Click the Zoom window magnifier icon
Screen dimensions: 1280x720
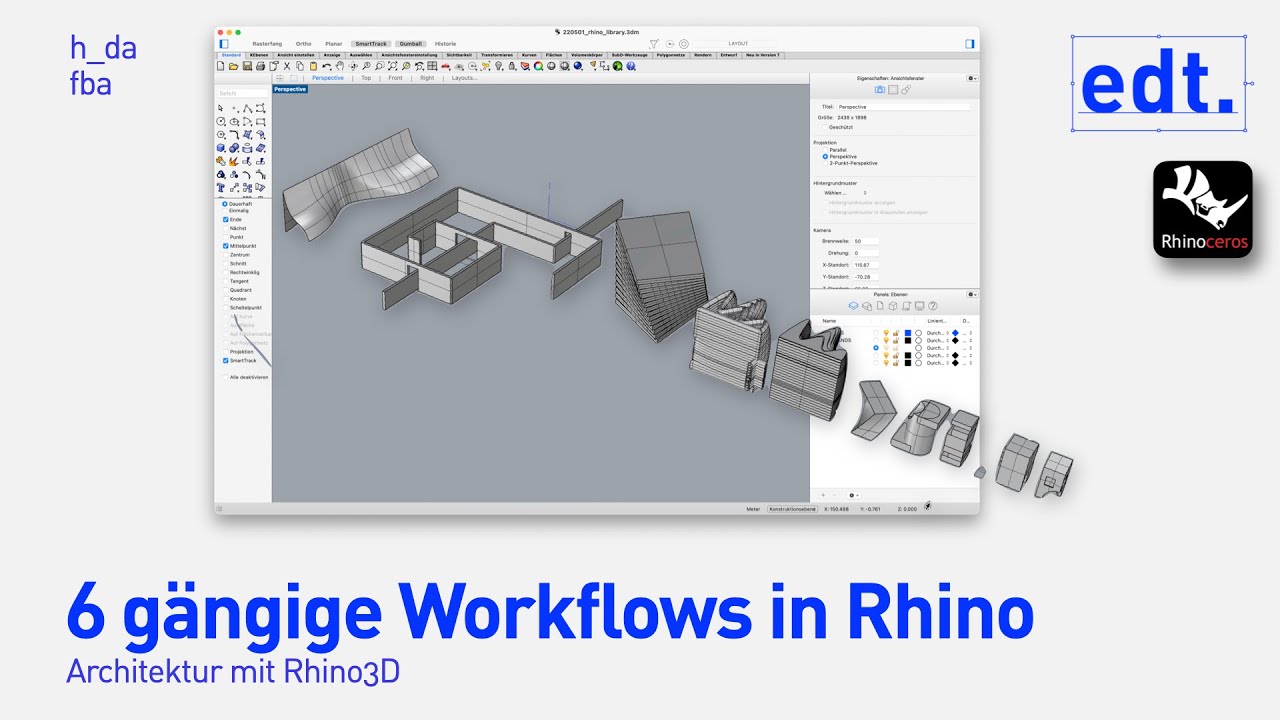click(x=380, y=66)
